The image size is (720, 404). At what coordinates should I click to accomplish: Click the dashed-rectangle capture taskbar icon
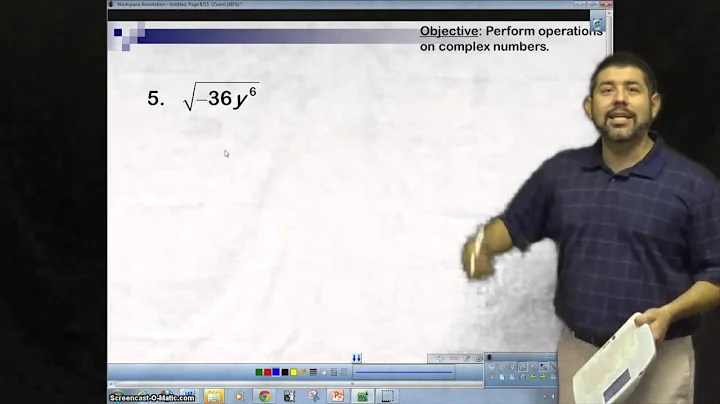click(x=388, y=396)
